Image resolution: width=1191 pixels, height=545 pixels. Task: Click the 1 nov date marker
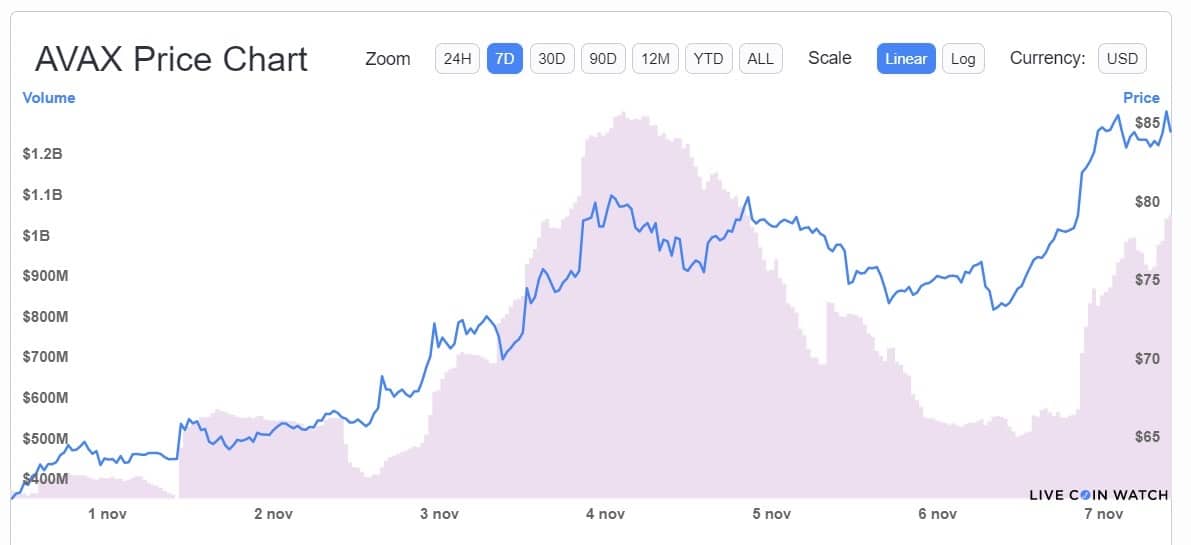tap(108, 514)
